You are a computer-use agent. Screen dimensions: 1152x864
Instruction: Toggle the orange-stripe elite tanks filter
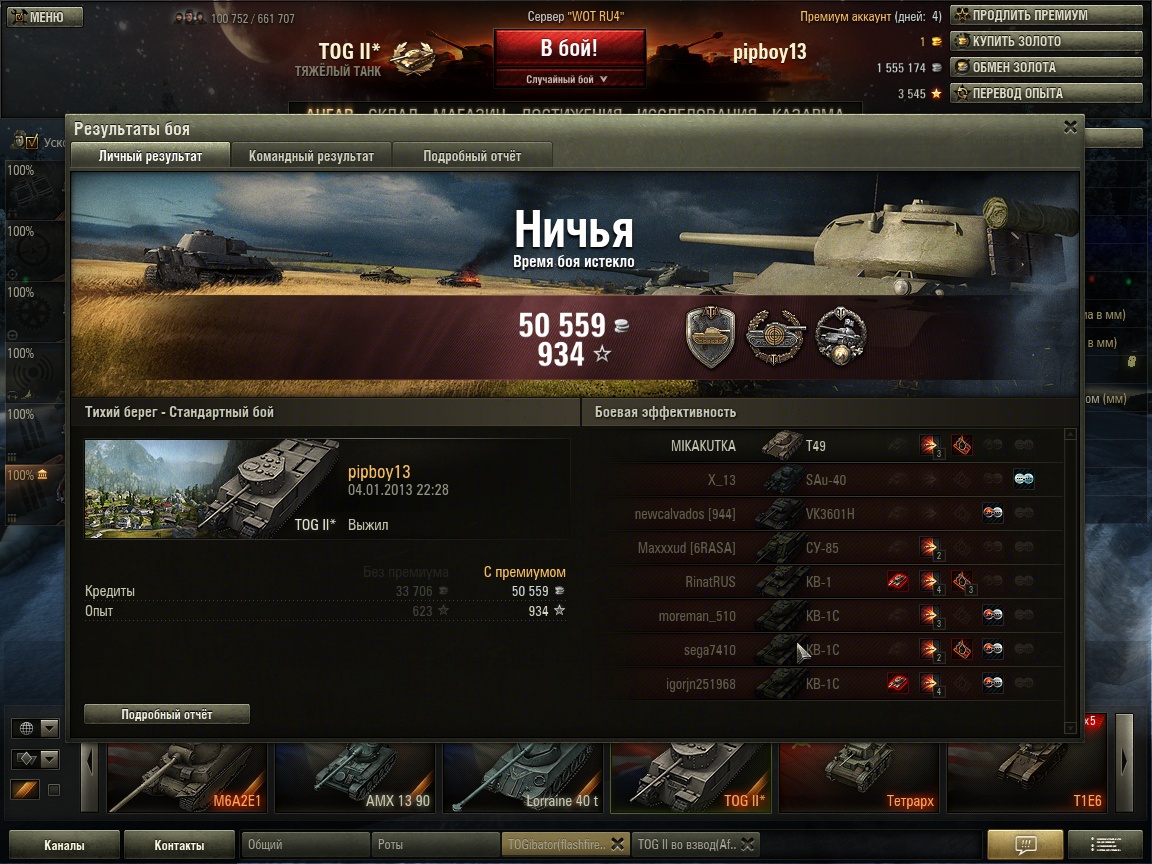click(25, 790)
